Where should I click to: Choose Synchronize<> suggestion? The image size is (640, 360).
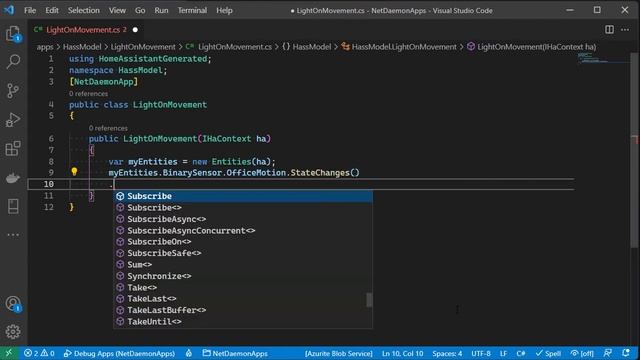(x=243, y=276)
